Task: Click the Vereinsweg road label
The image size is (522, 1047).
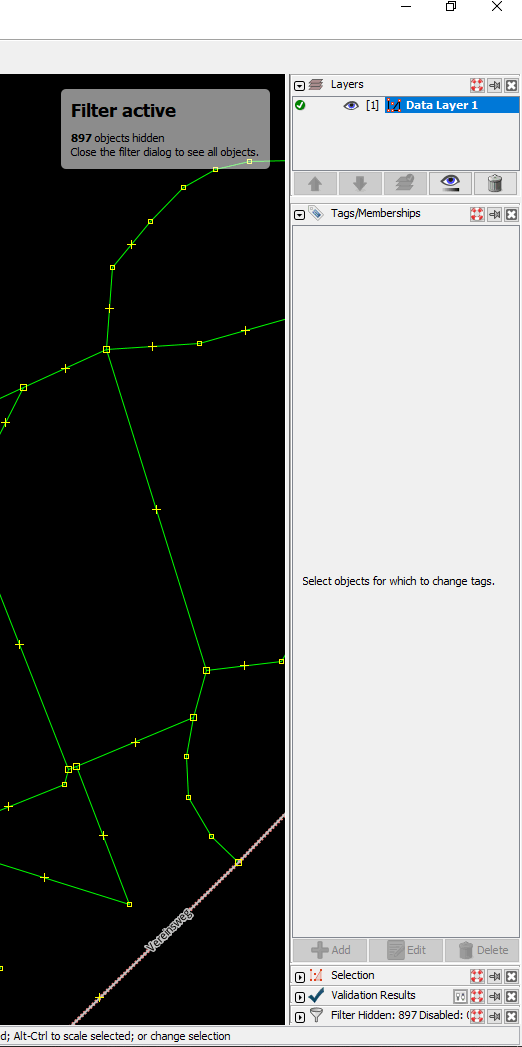Action: click(170, 929)
